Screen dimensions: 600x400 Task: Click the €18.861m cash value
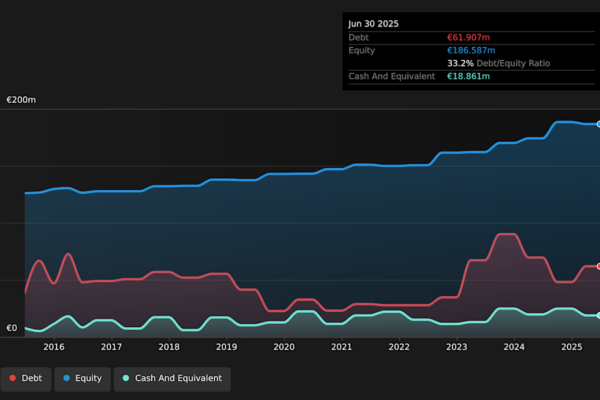[x=468, y=76]
